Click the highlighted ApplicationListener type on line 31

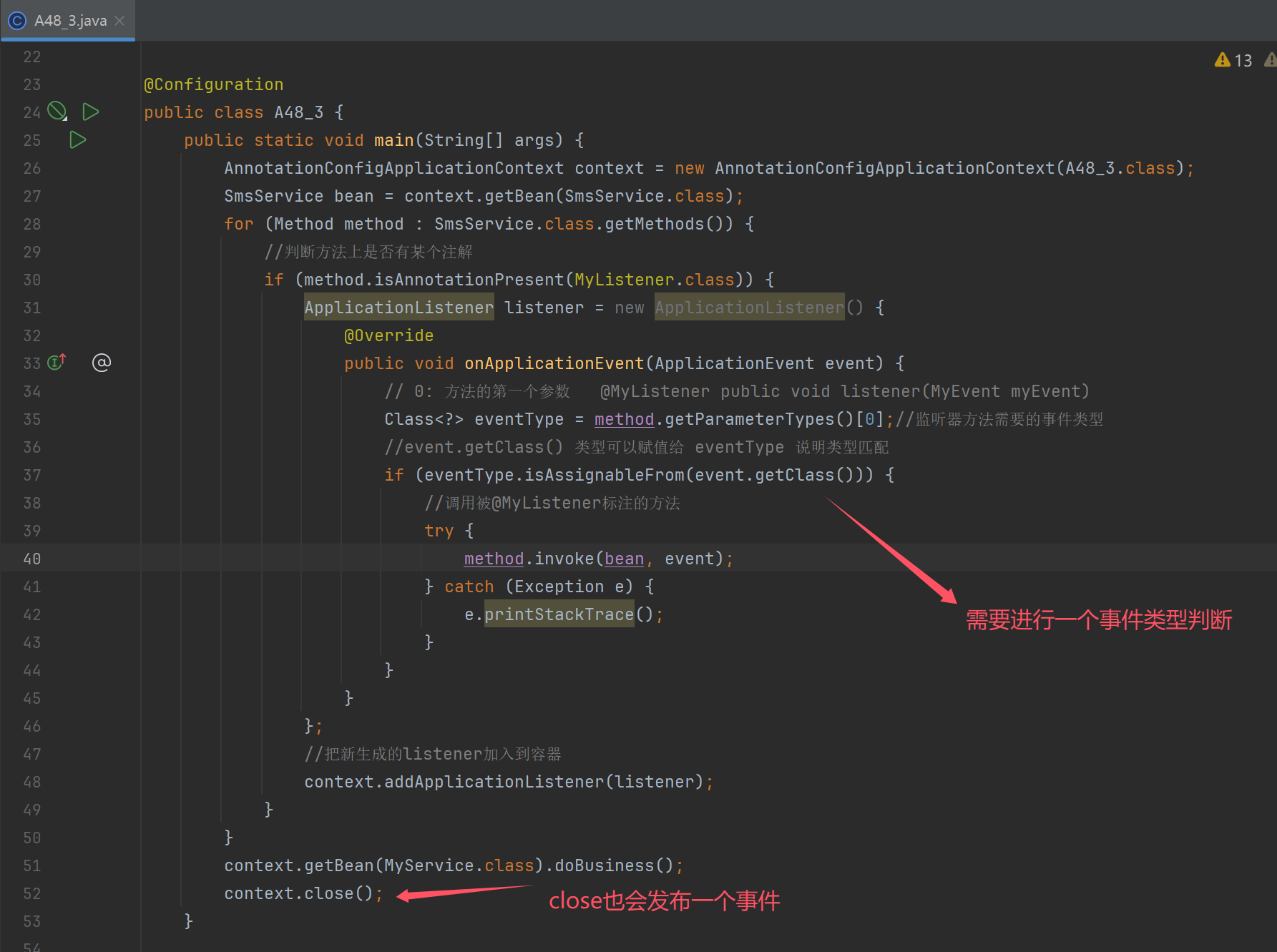(398, 308)
